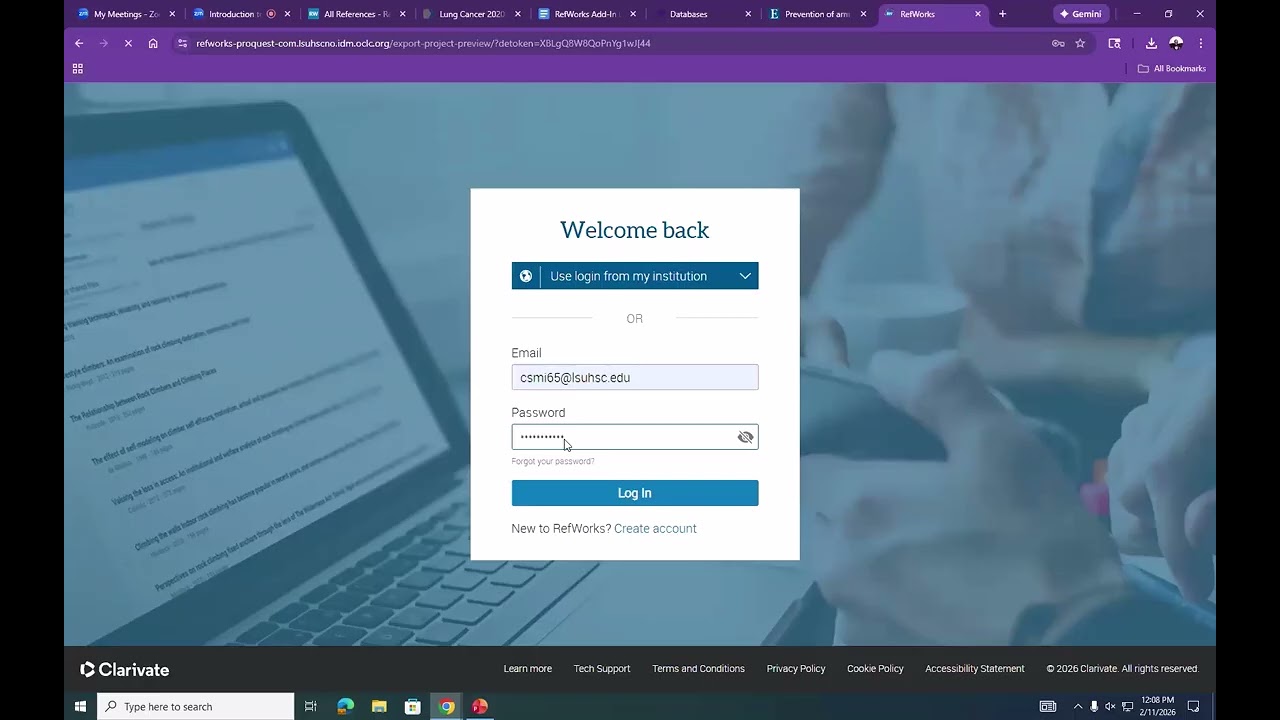Open a new browser tab
The height and width of the screenshot is (720, 1280).
pos(1002,14)
